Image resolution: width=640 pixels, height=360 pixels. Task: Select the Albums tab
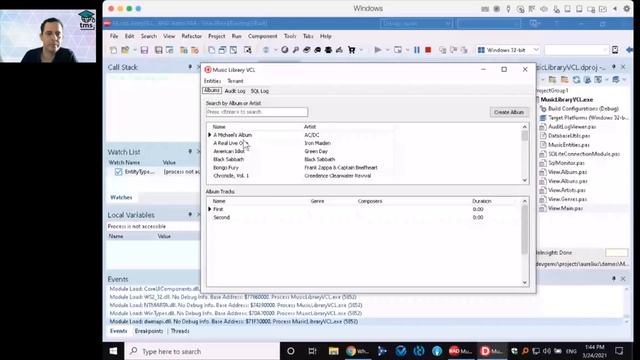[212, 91]
